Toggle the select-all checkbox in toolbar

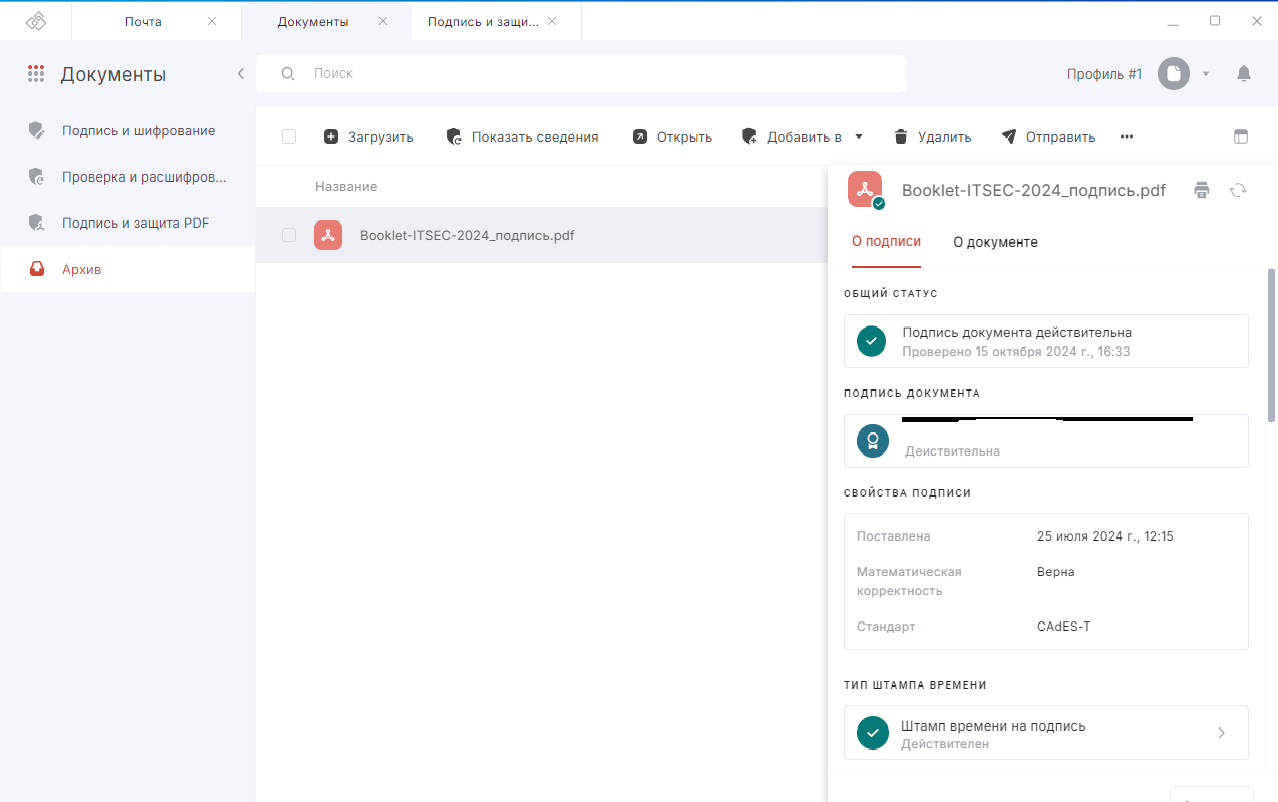289,137
